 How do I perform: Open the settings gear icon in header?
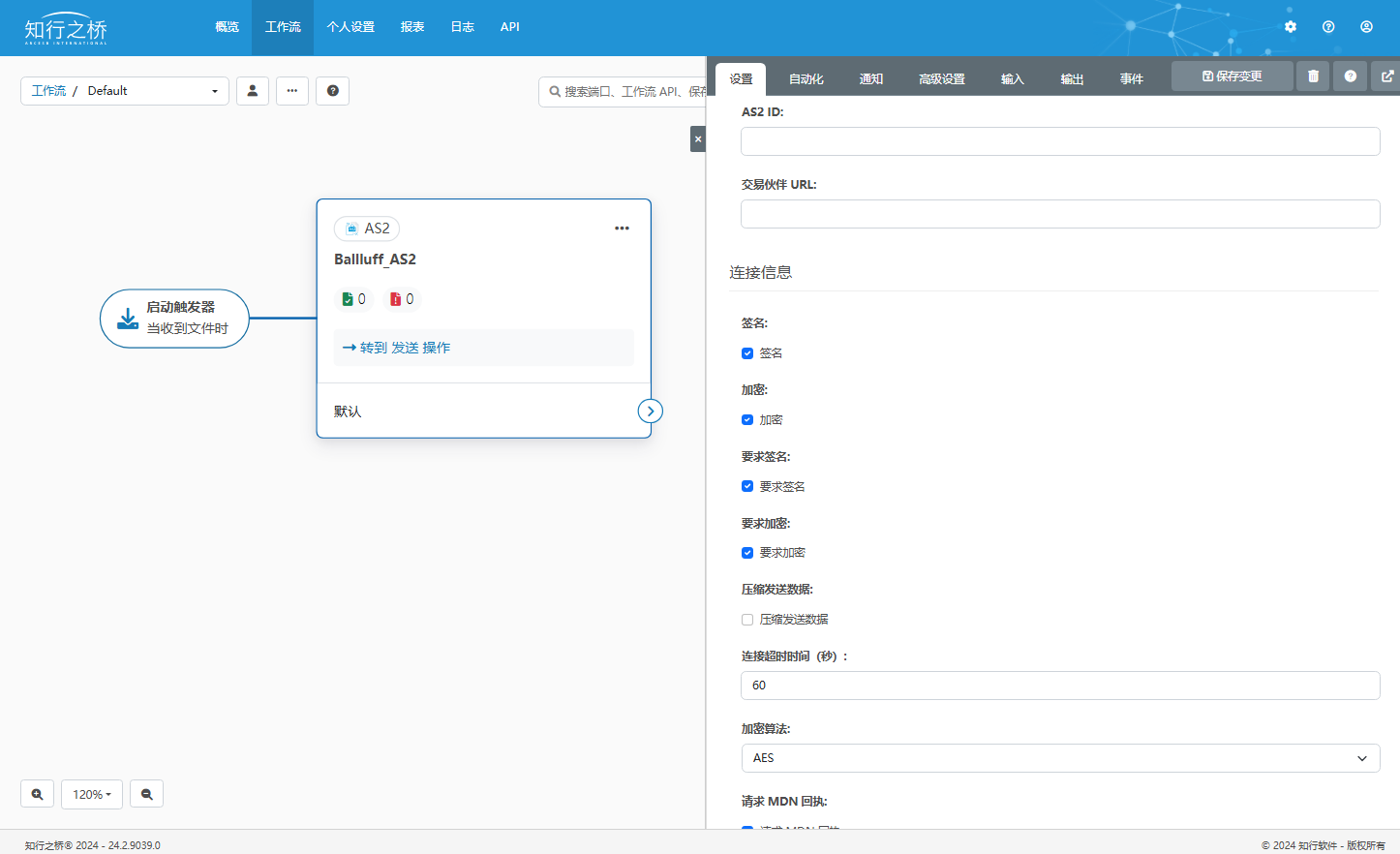(1291, 27)
